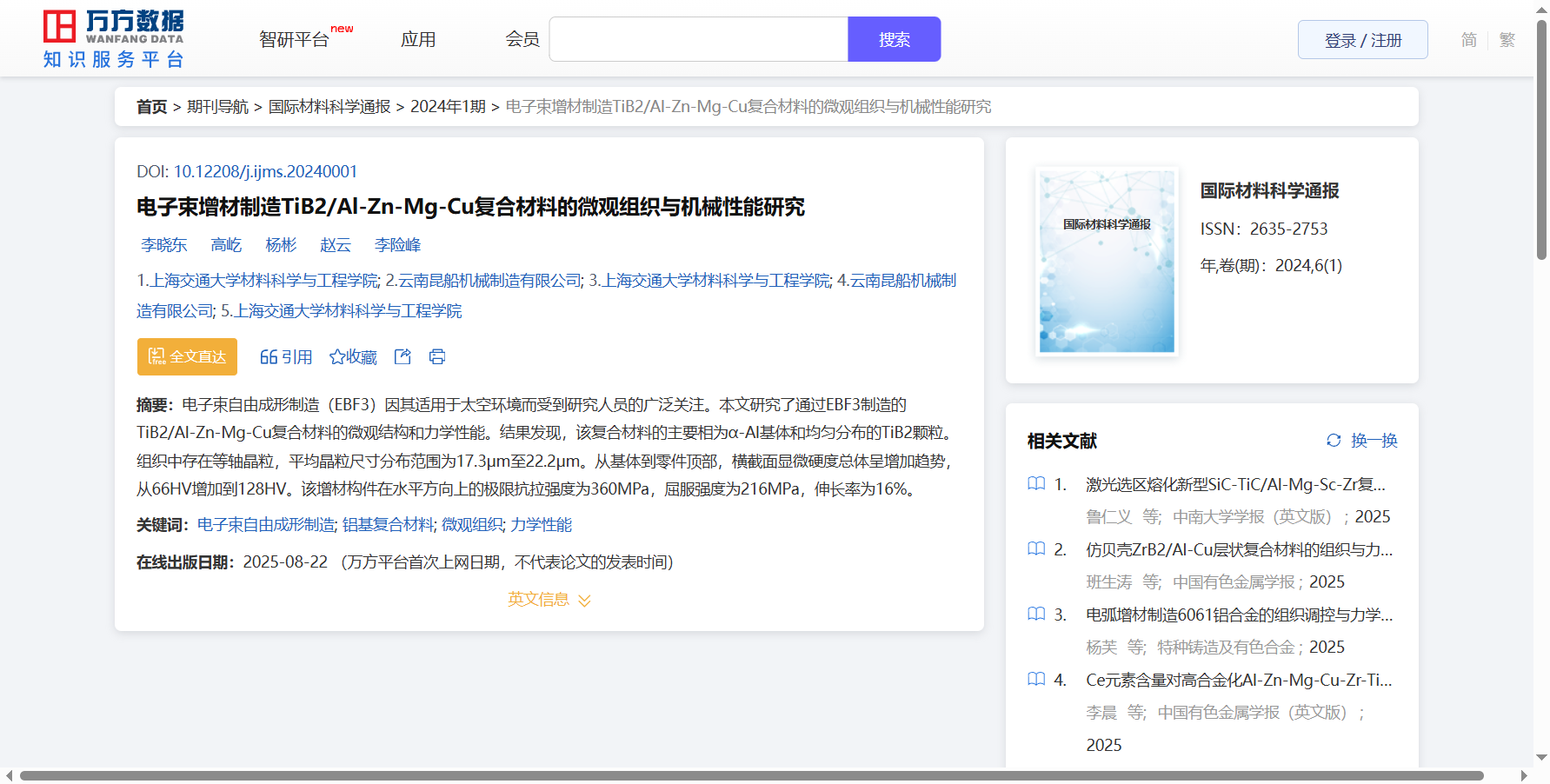
Task: Click the 登录 / 注册 button
Action: coord(1362,40)
